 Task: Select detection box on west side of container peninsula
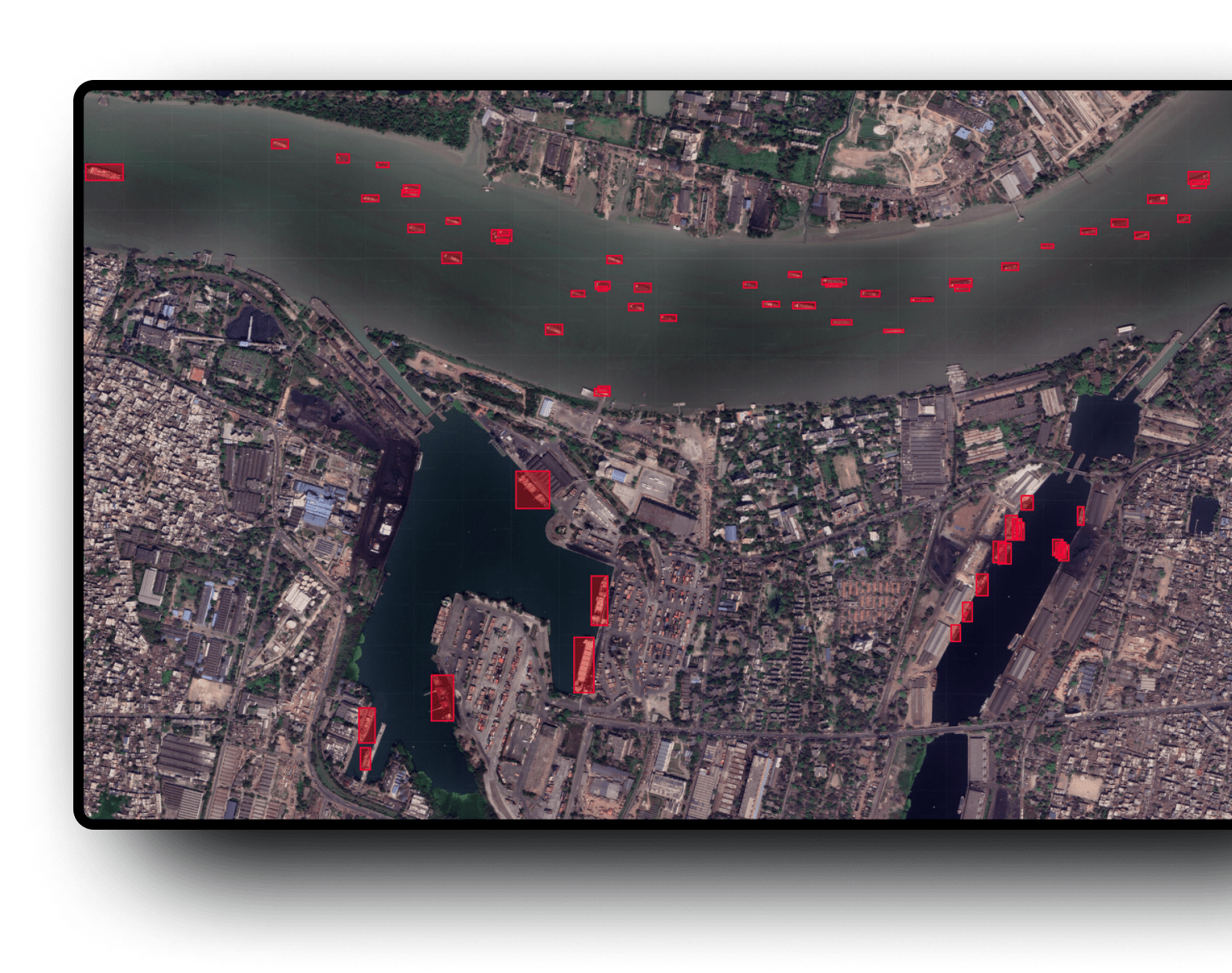442,698
